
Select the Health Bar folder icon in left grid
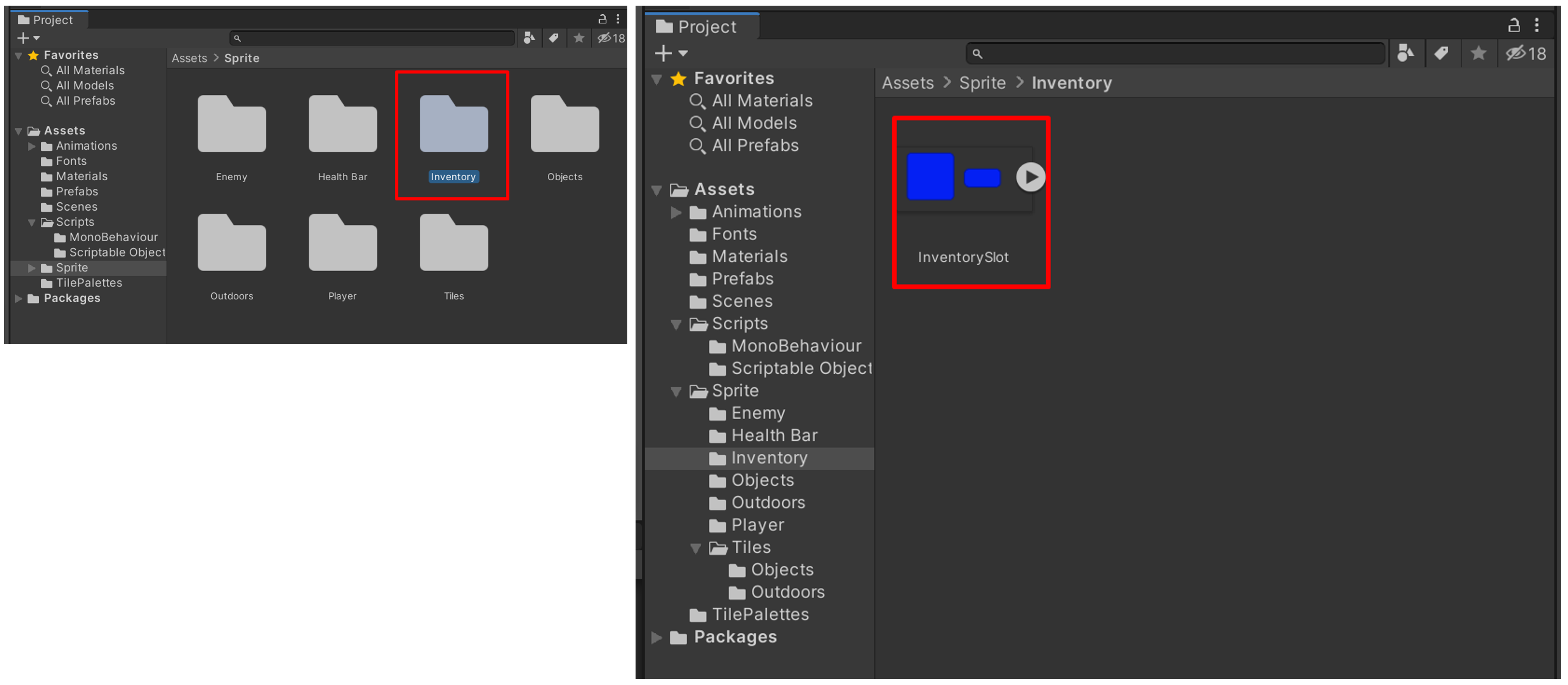pyautogui.click(x=342, y=125)
